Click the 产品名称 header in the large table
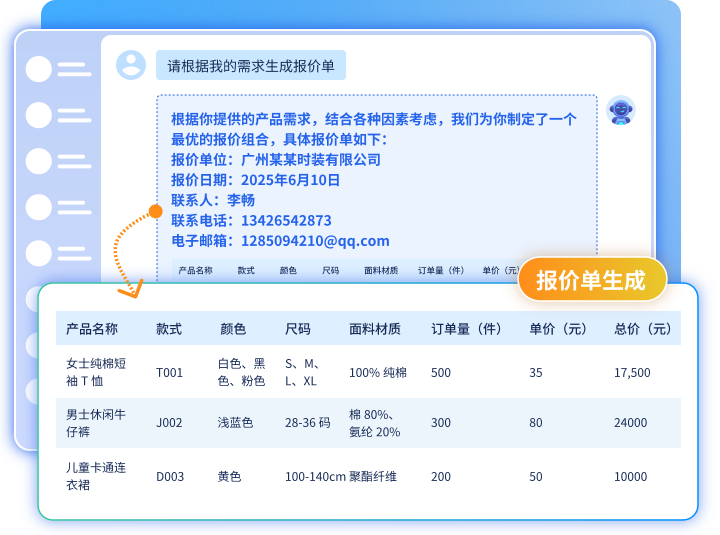720x535 pixels. (92, 329)
